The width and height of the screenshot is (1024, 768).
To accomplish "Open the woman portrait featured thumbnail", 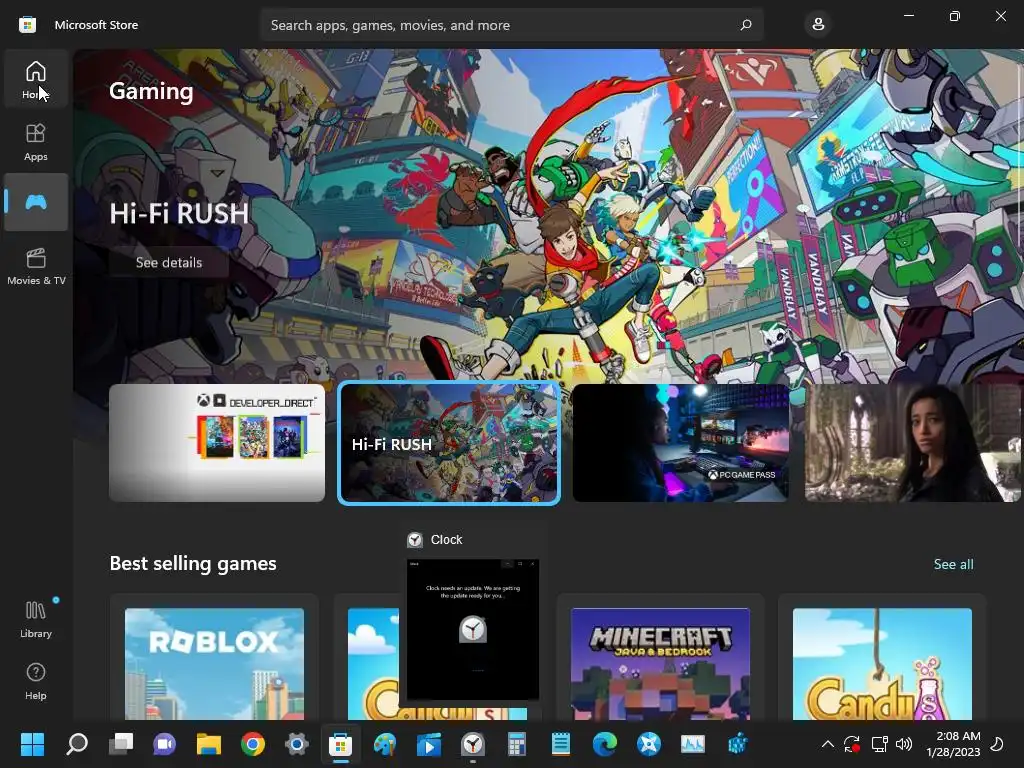I will coord(912,443).
